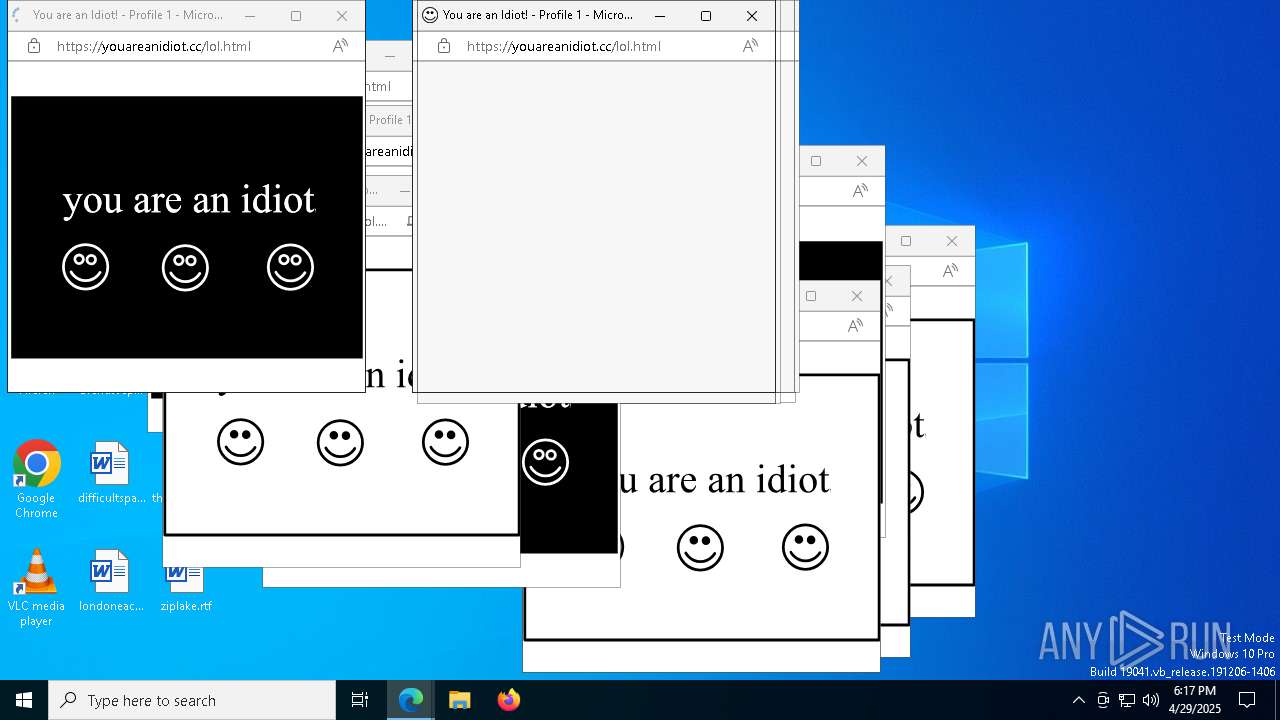The height and width of the screenshot is (720, 1280).
Task: Open Google Chrome desktop shortcut
Action: [36, 479]
